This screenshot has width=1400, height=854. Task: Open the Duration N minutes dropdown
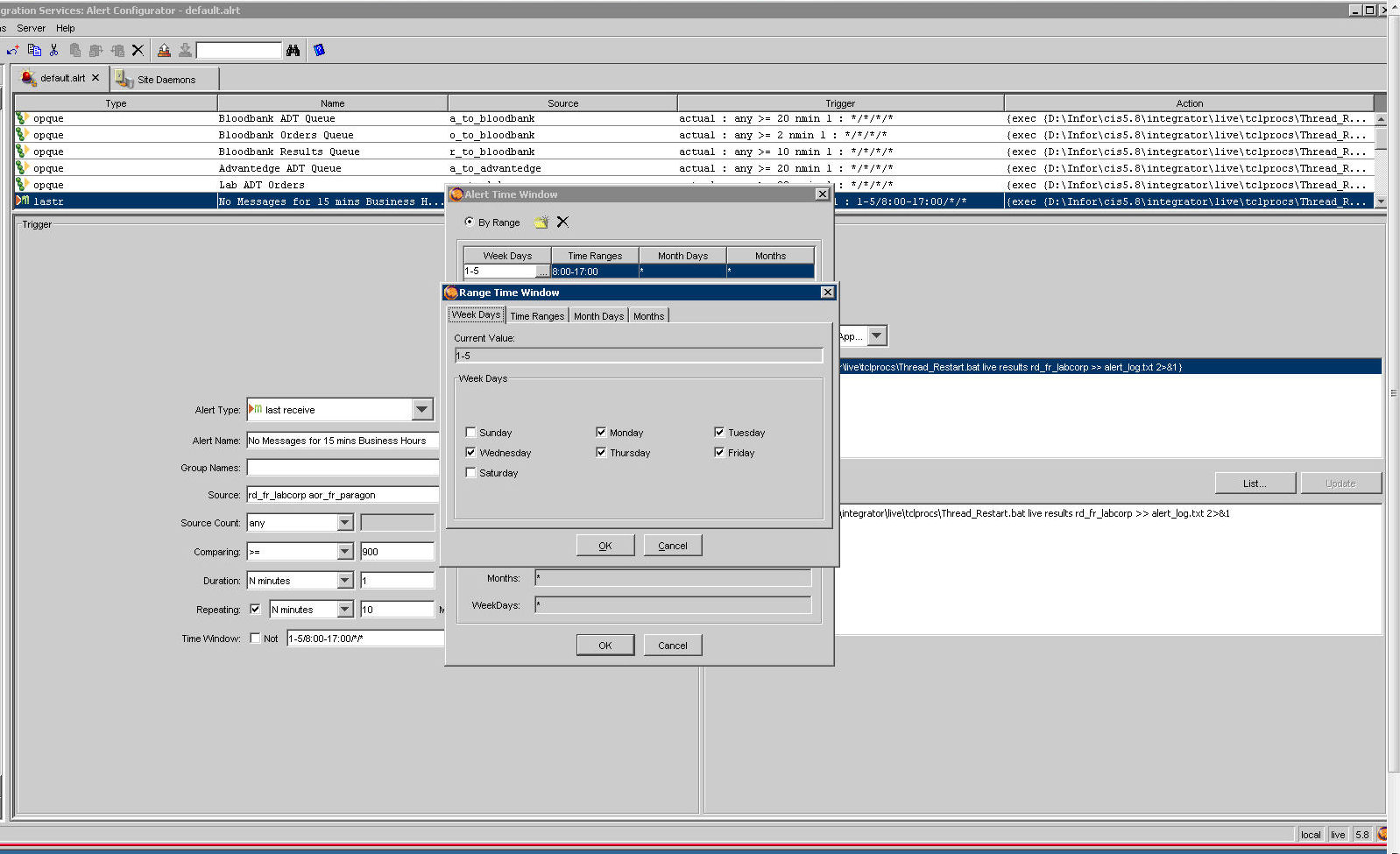point(344,581)
